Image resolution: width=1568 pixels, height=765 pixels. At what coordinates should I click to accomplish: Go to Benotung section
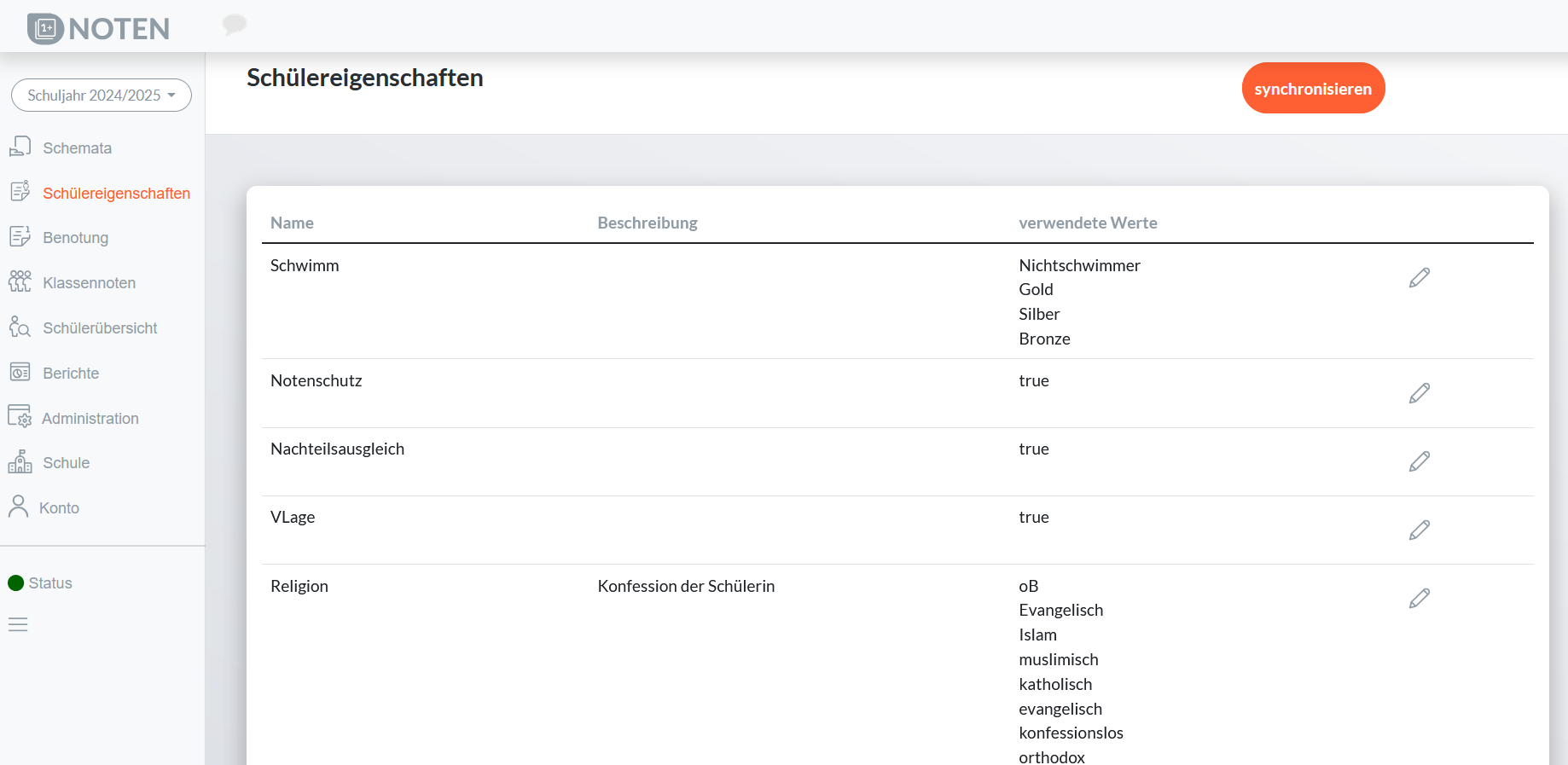[75, 238]
